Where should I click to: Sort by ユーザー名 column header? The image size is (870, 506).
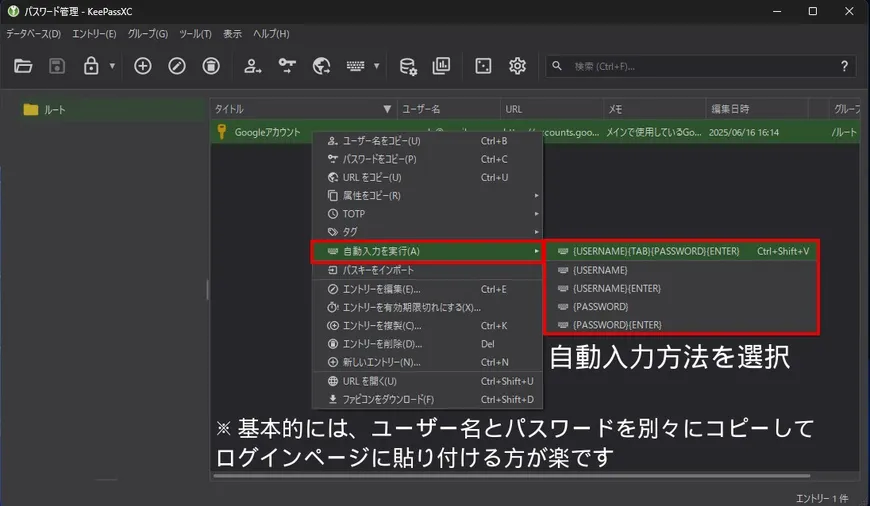coord(448,109)
